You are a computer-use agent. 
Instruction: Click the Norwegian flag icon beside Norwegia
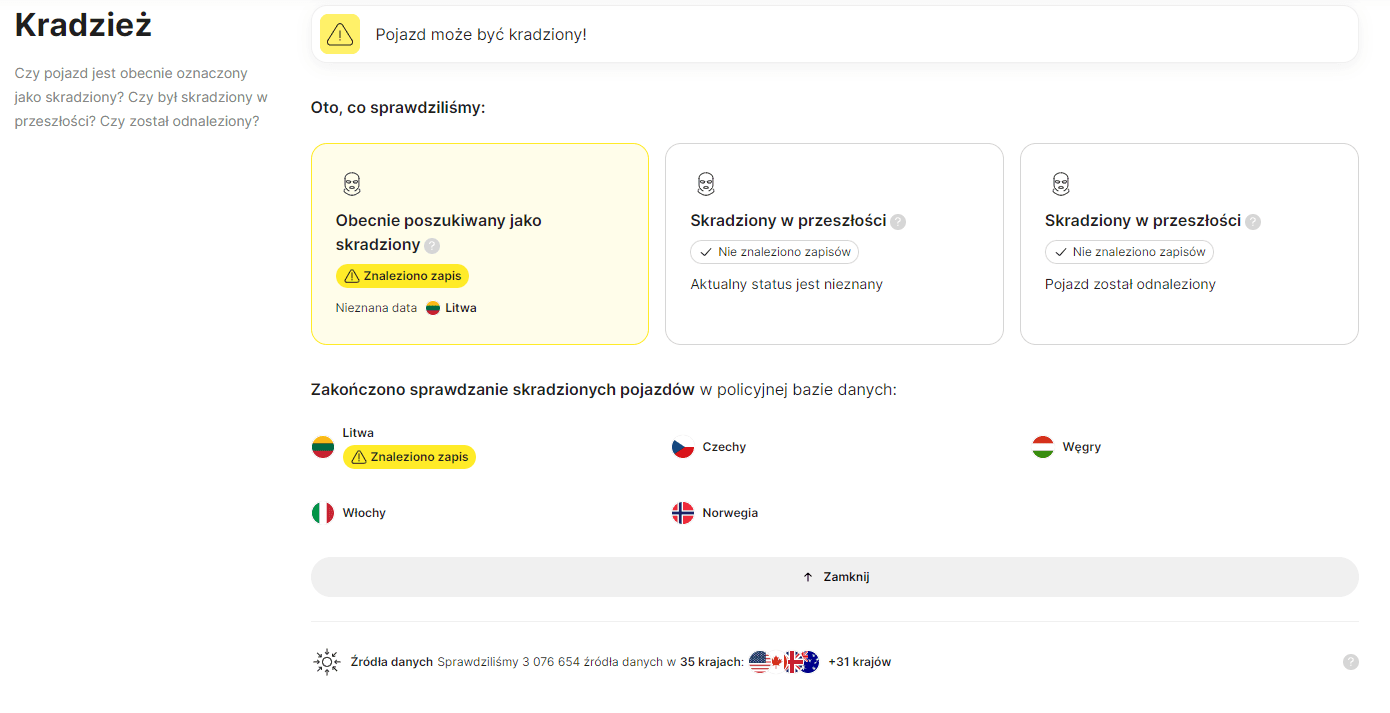point(683,513)
